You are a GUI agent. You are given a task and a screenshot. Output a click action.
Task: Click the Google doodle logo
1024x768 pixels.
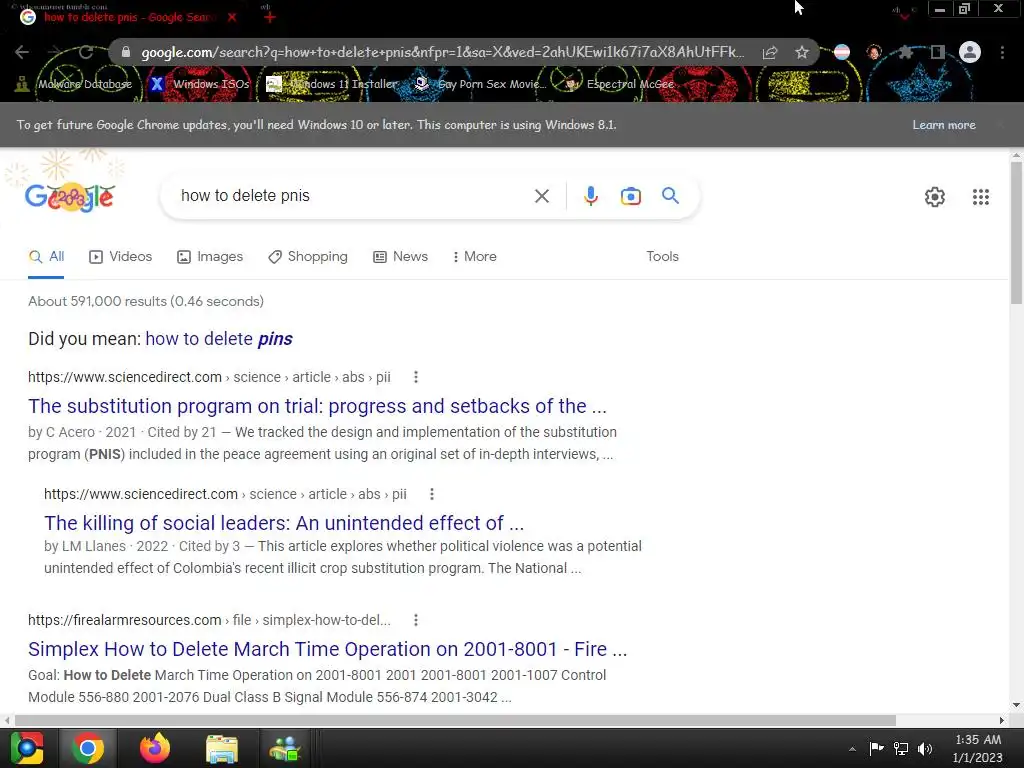point(69,197)
